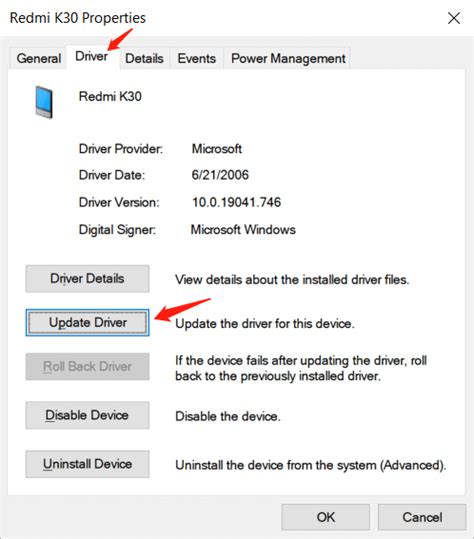Go to the Events tab
This screenshot has width=474, height=539.
pos(197,58)
